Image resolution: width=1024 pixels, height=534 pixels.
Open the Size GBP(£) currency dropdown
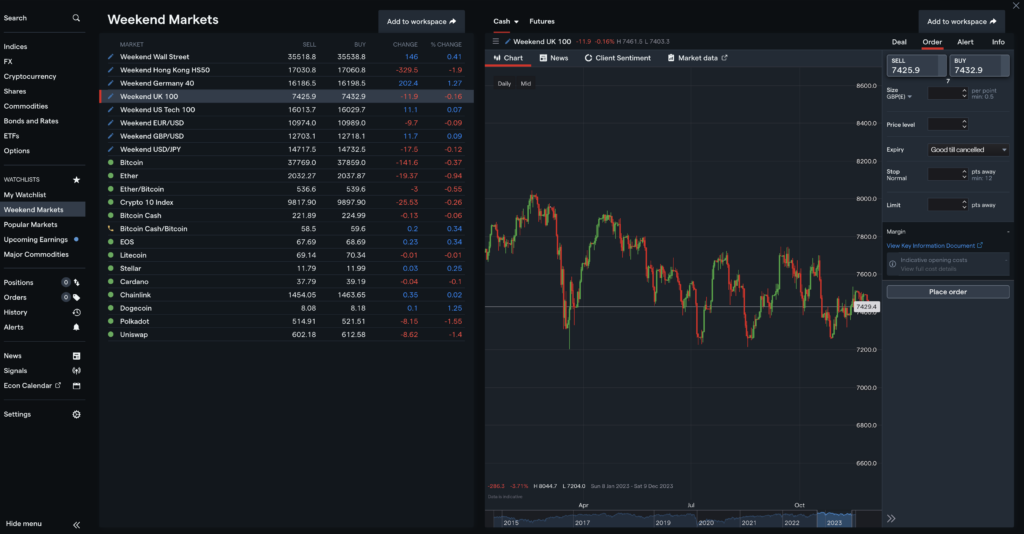pos(899,97)
